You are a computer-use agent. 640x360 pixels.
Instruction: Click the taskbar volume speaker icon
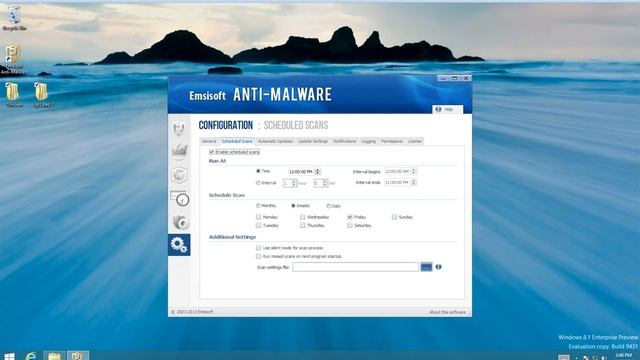coord(604,358)
